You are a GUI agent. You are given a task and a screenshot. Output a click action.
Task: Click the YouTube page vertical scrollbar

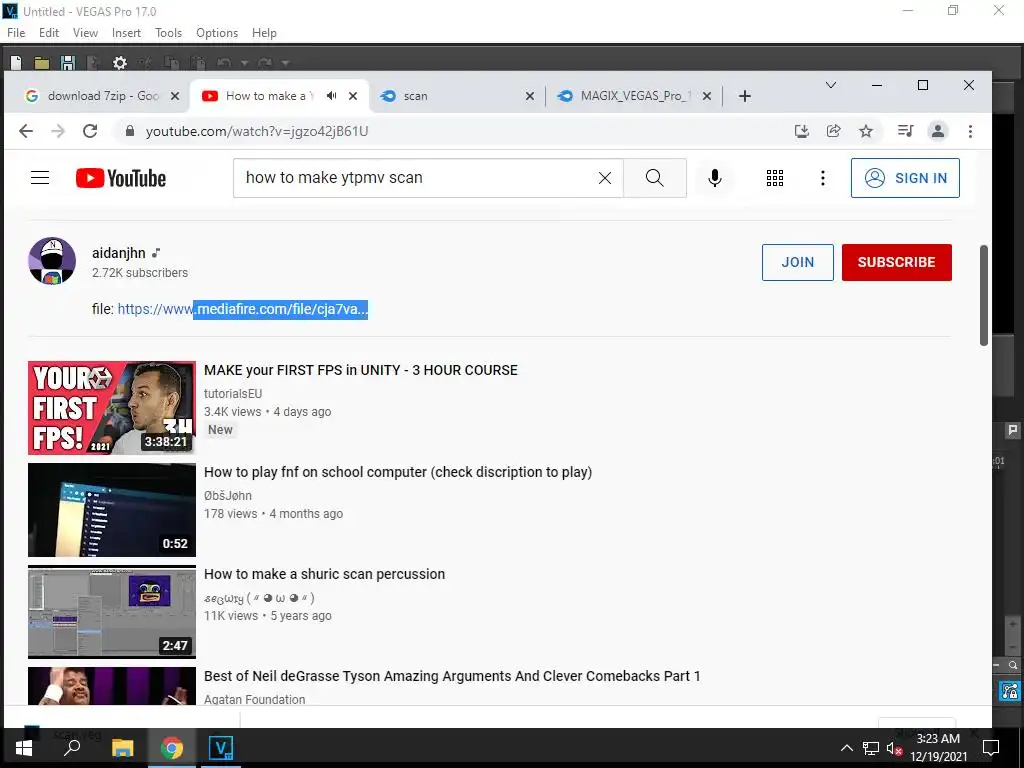click(984, 295)
